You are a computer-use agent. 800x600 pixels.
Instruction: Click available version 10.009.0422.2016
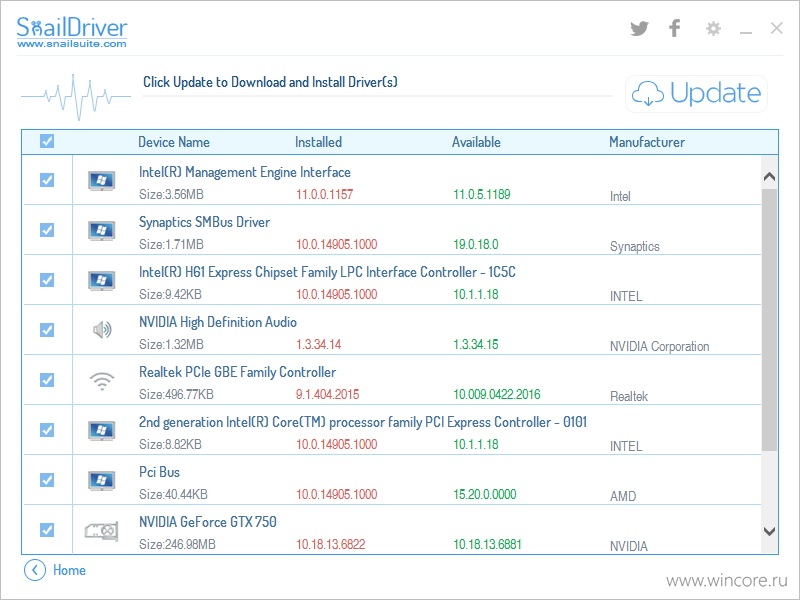coord(496,394)
